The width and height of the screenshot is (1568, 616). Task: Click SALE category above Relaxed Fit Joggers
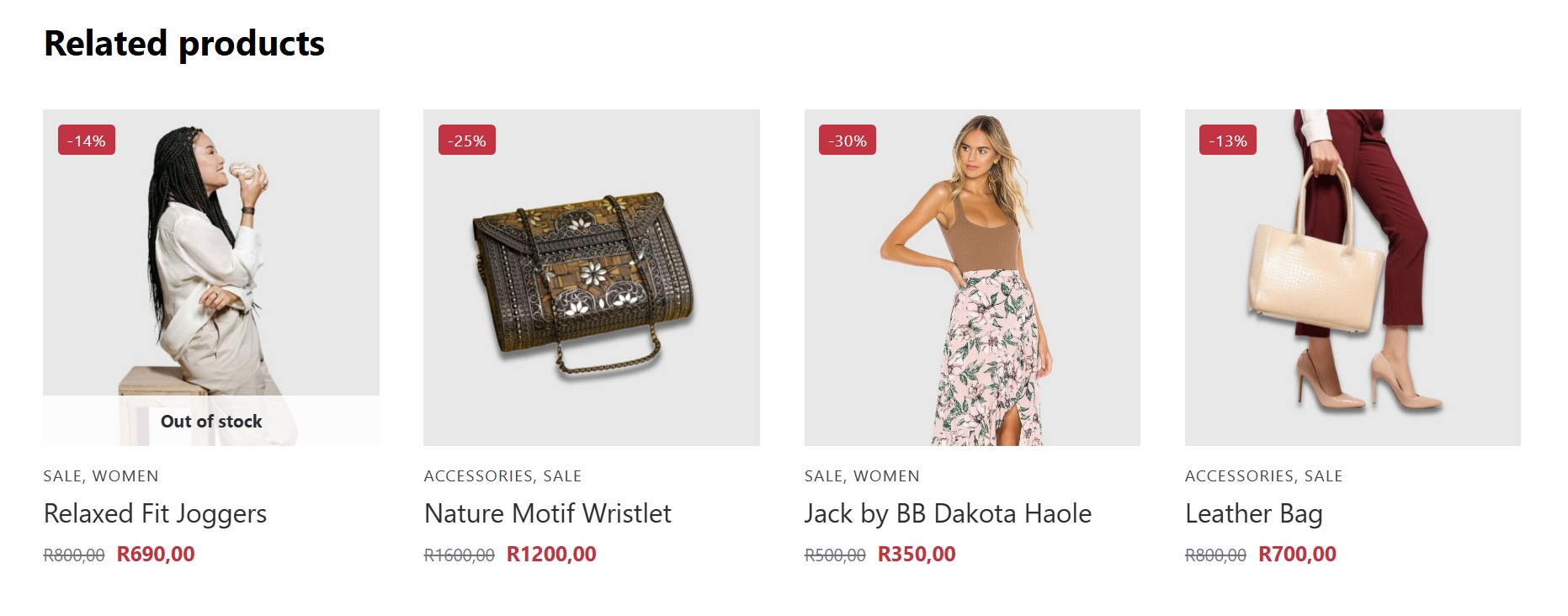point(62,476)
